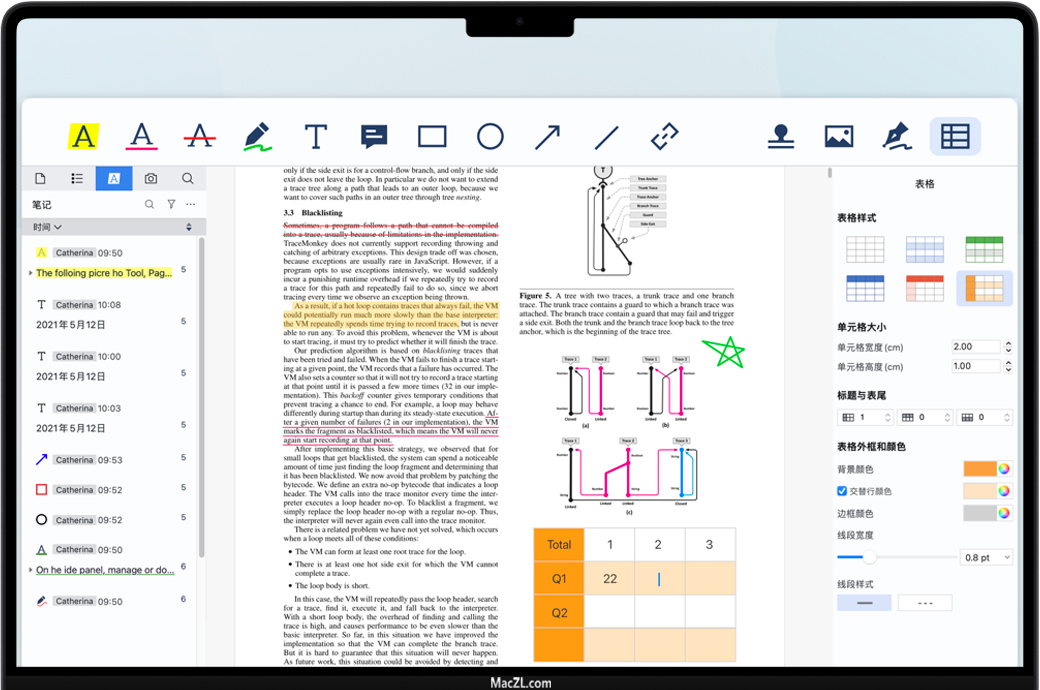Click the Arrow annotation tool
Viewport: 1040px width, 690px height.
(547, 137)
